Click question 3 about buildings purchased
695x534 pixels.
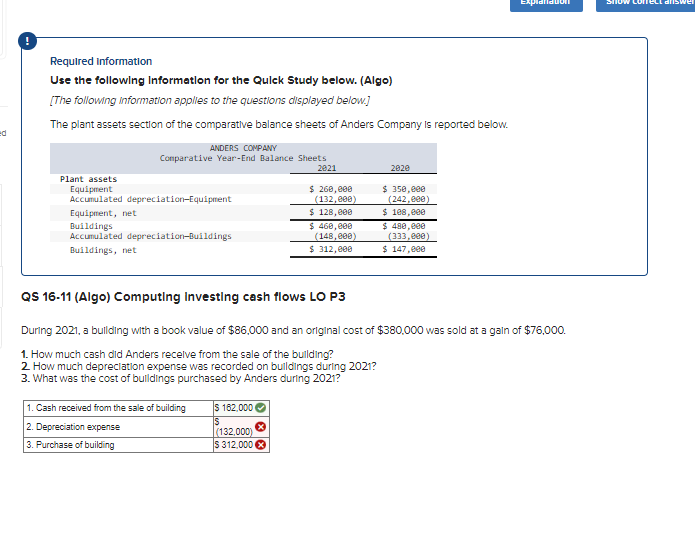(181, 378)
